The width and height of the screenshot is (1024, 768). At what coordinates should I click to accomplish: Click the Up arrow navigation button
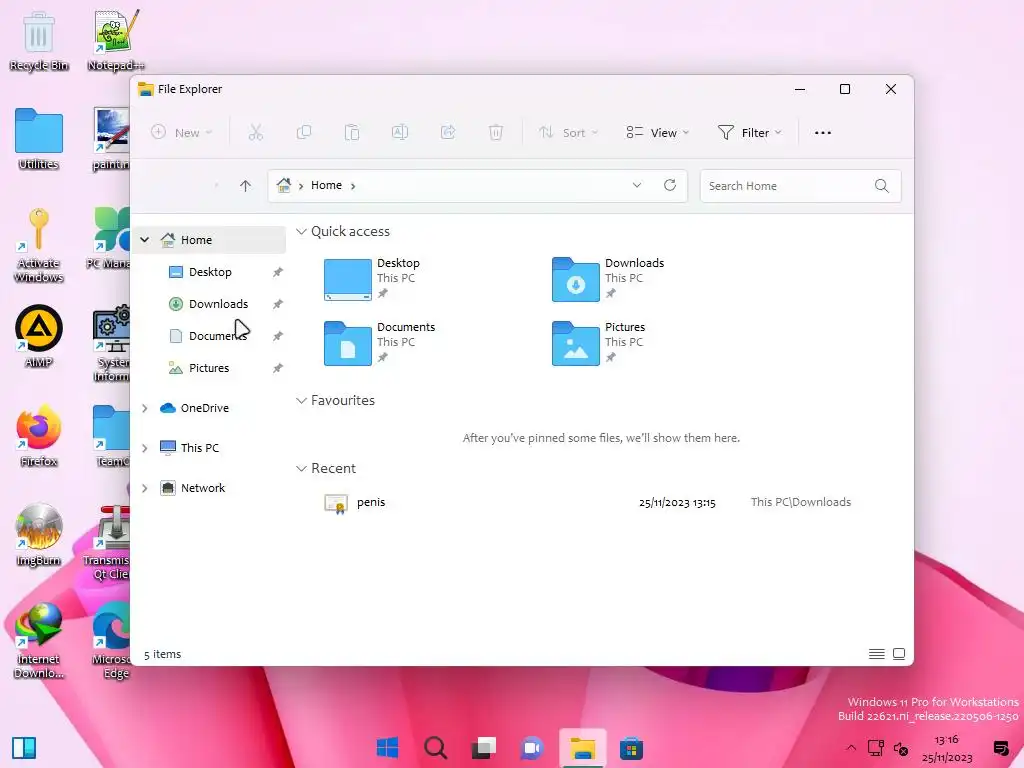coord(246,186)
